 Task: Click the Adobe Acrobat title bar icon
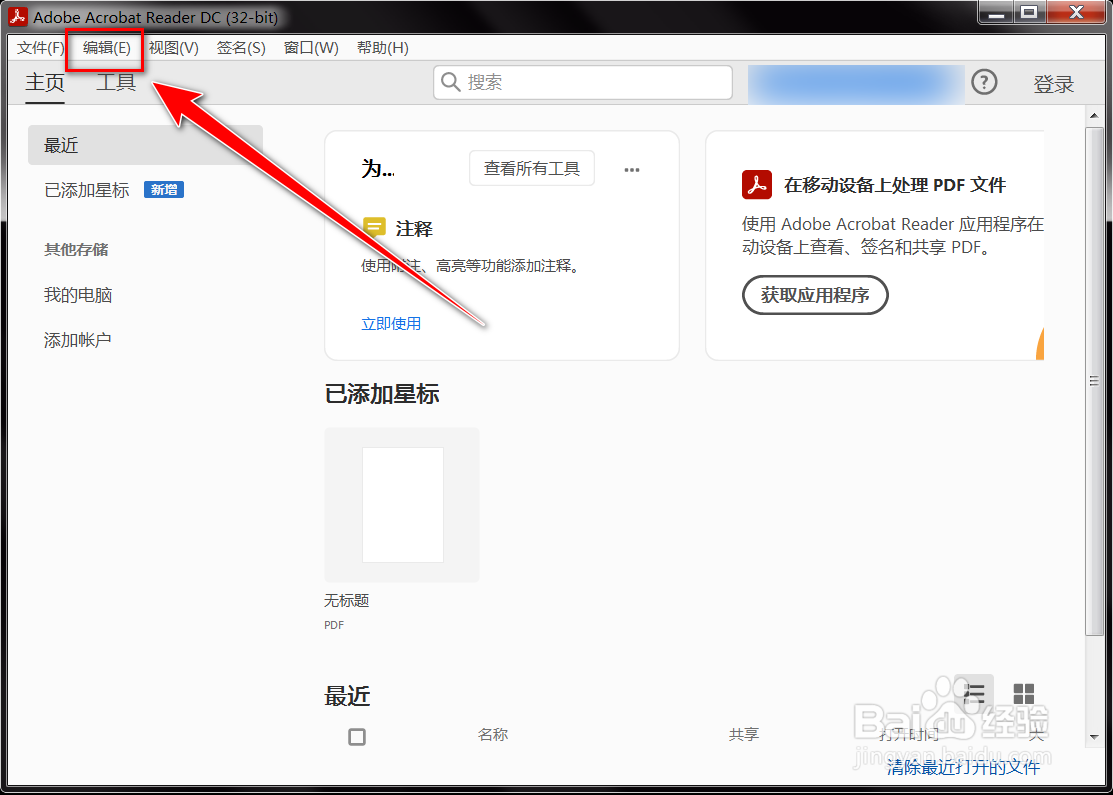click(x=18, y=16)
